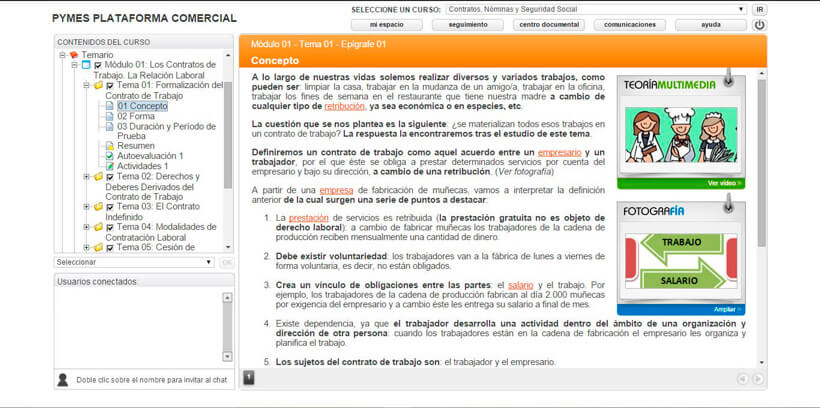Click the Autoevaluación 1 checkmark icon
820x408 pixels.
(x=109, y=156)
